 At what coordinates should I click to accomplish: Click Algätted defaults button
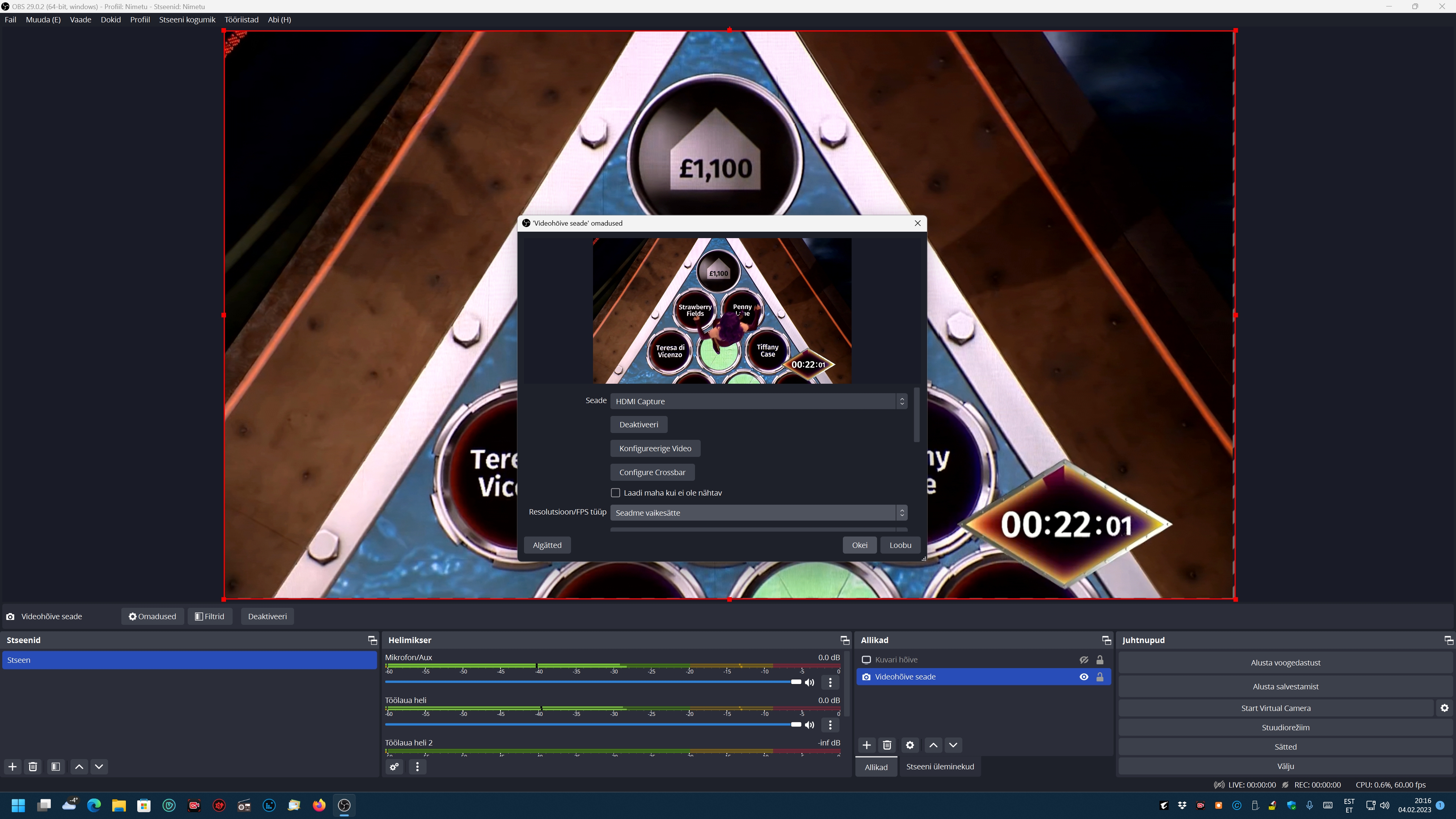pos(547,545)
